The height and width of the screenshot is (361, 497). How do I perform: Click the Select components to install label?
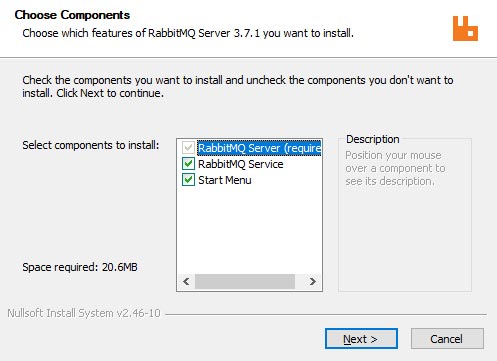(91, 145)
